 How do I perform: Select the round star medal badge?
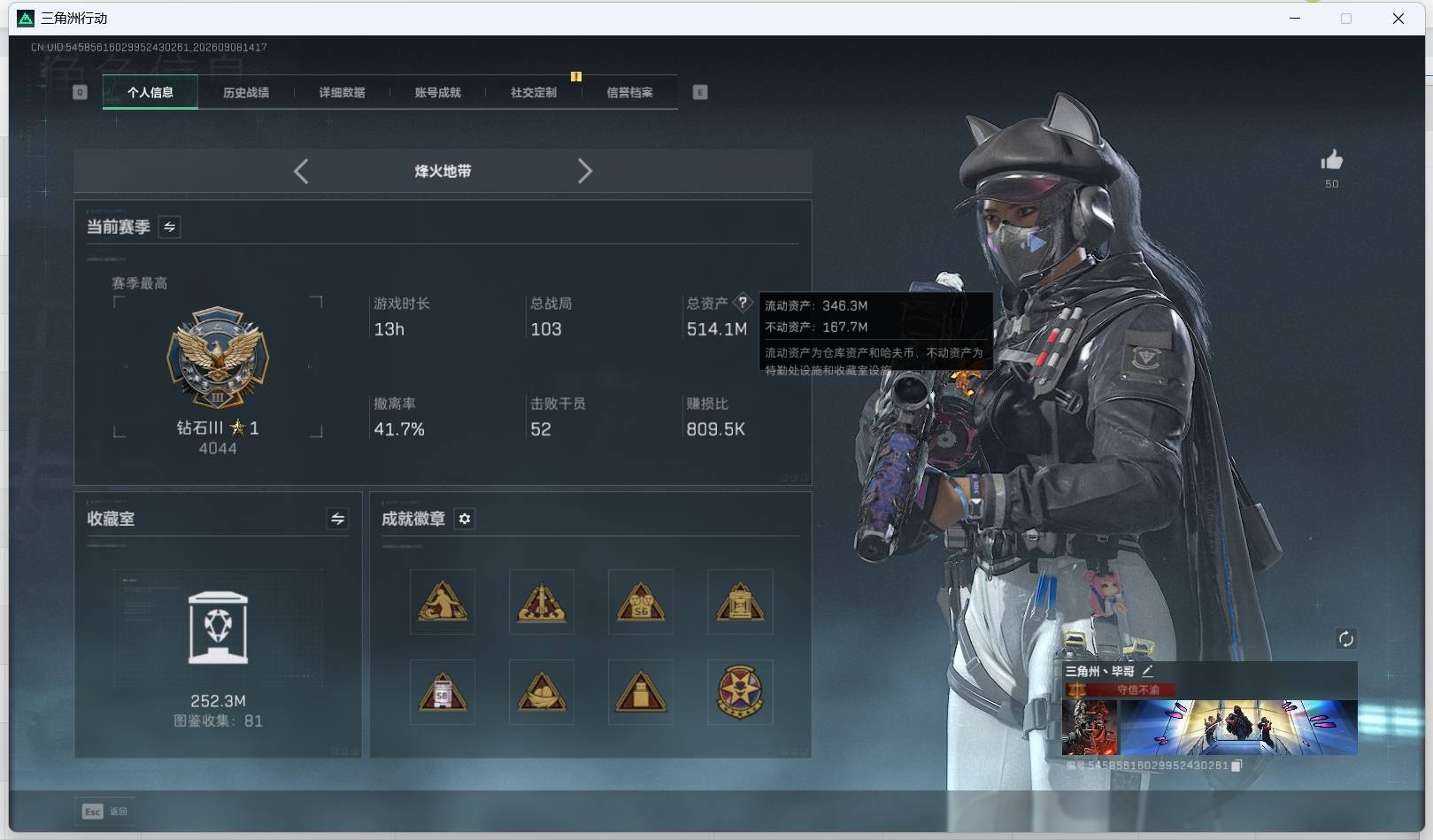click(740, 691)
